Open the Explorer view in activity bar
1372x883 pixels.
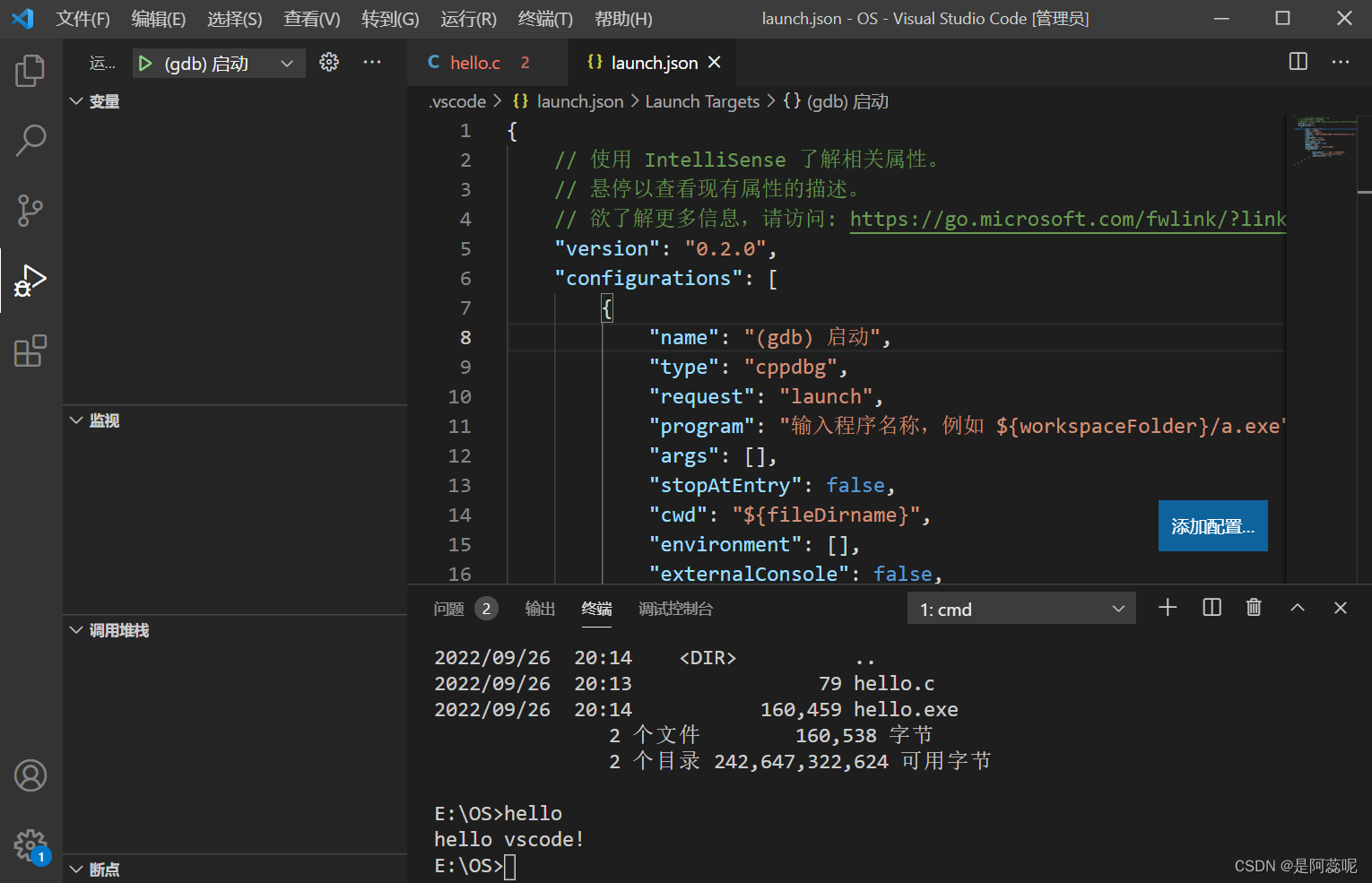click(30, 71)
